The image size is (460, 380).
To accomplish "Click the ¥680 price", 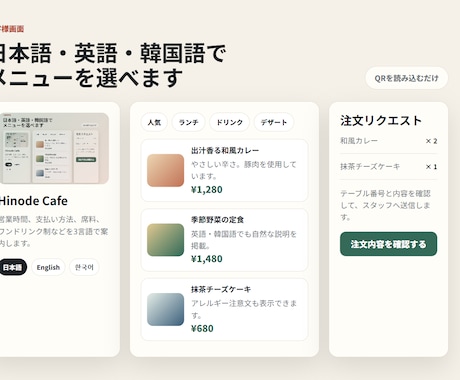I will click(x=202, y=329).
